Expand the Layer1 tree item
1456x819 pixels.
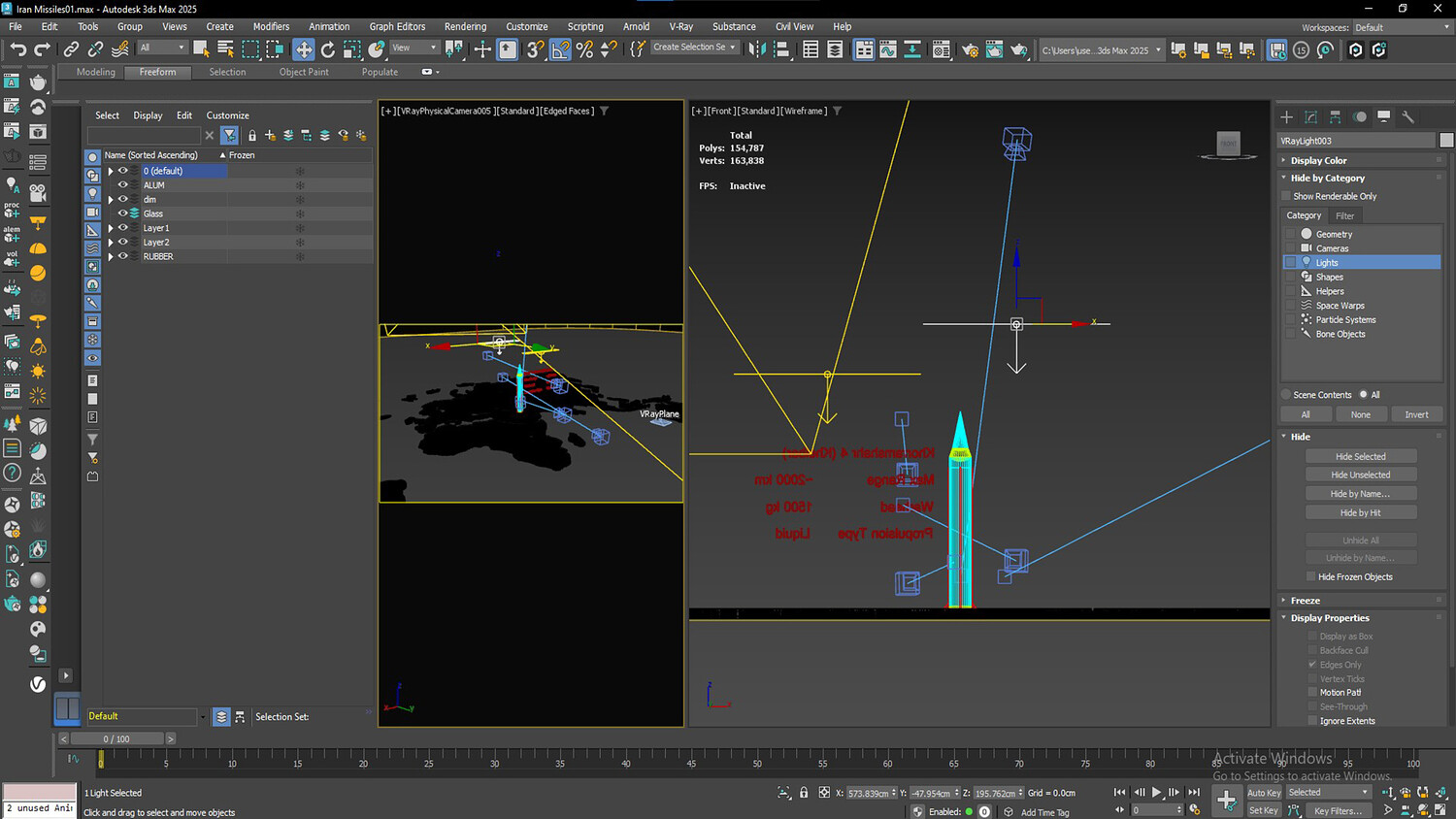point(111,228)
